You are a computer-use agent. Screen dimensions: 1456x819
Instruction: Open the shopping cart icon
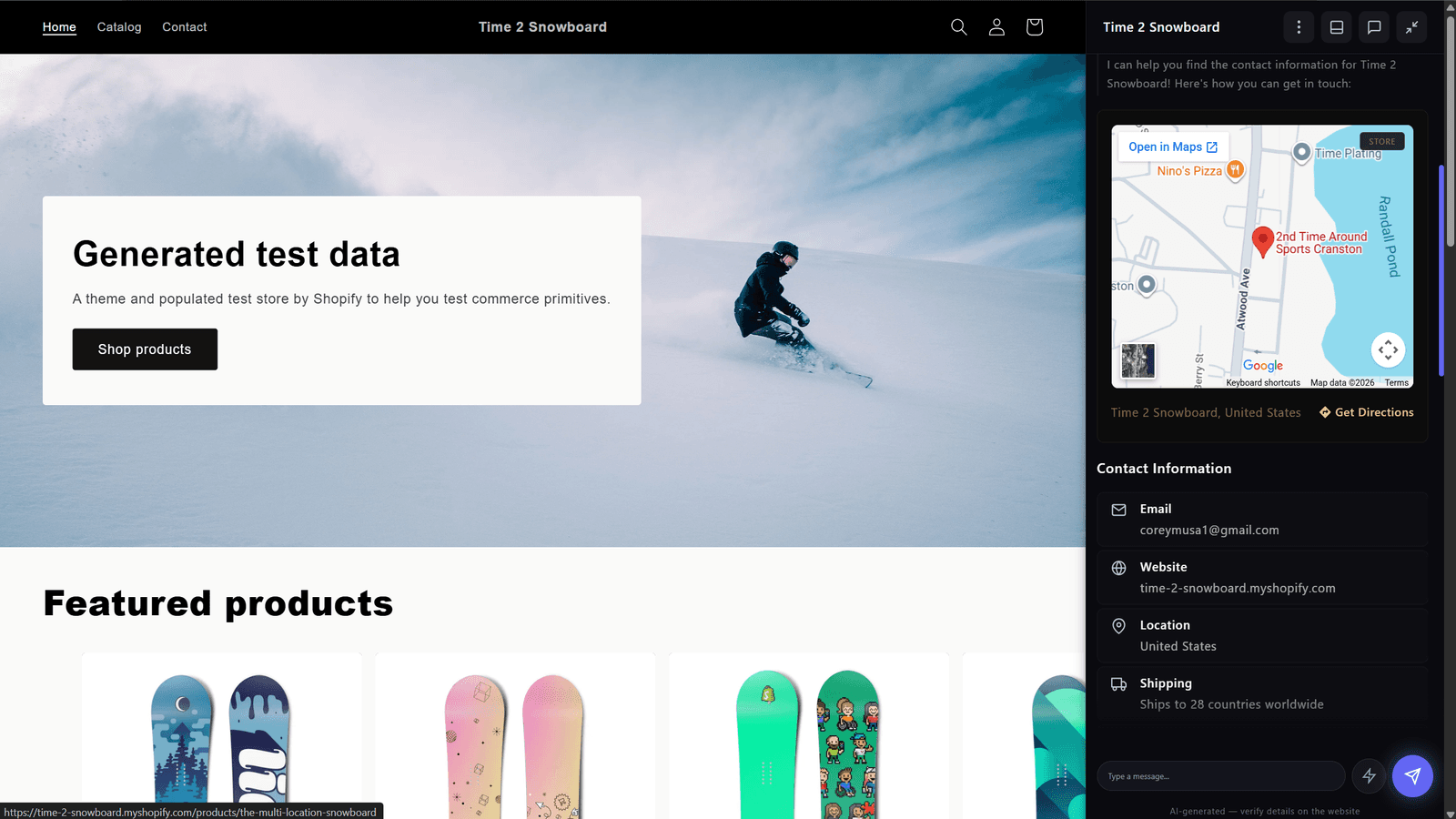(1034, 27)
